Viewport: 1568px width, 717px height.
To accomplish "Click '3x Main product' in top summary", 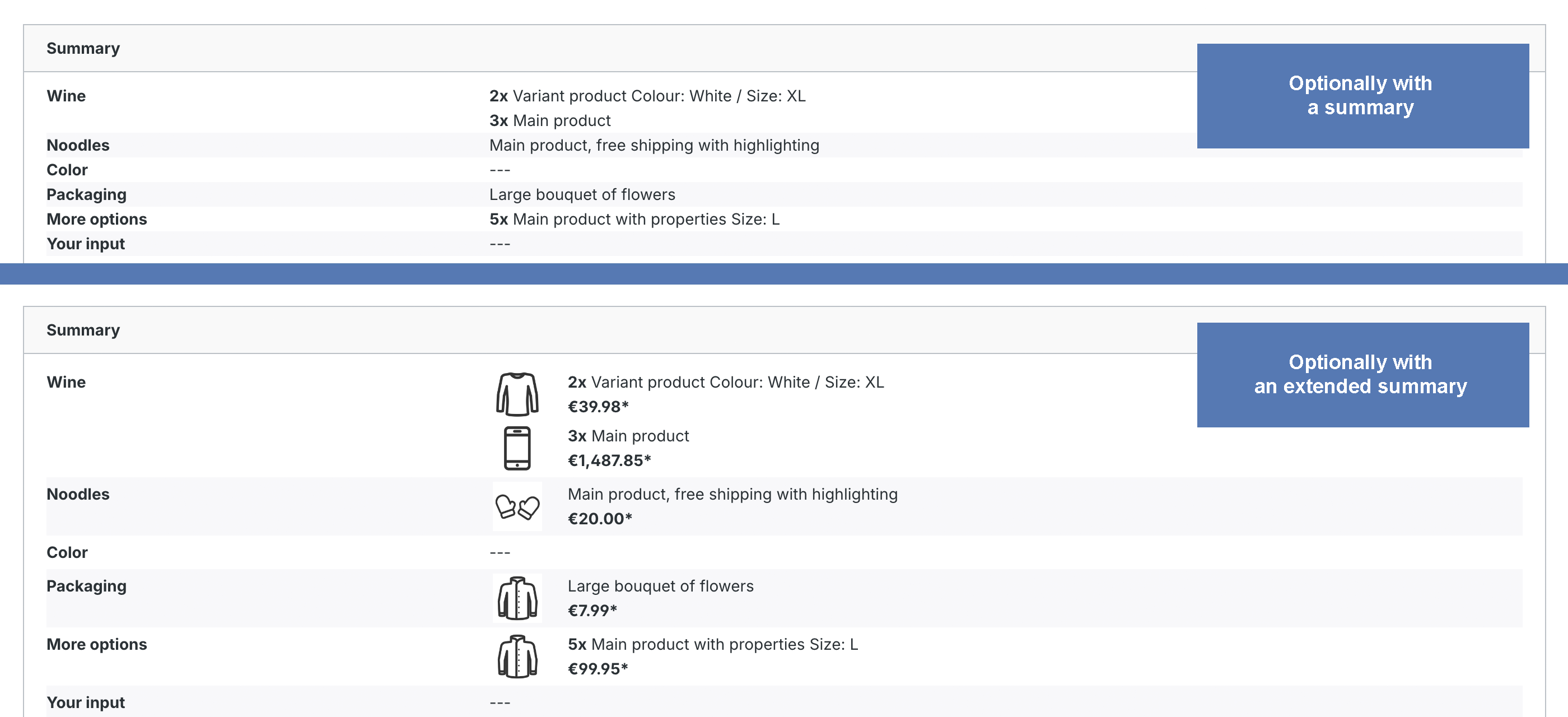I will (550, 120).
